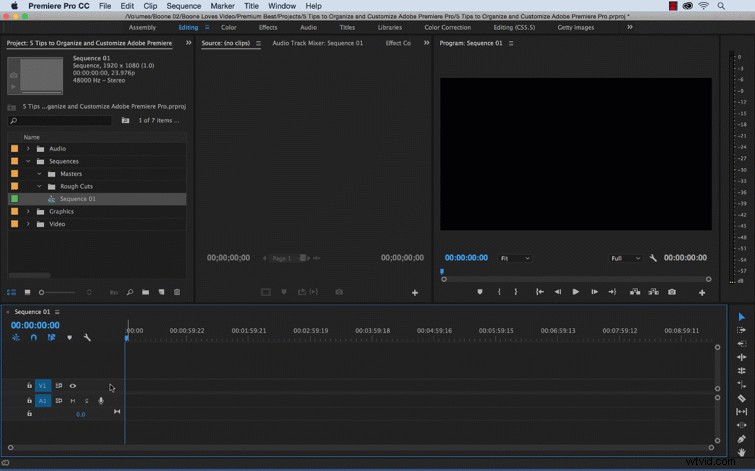Screen dimensions: 755x471
Task: Click the Export Frame camera icon
Action: tap(672, 292)
